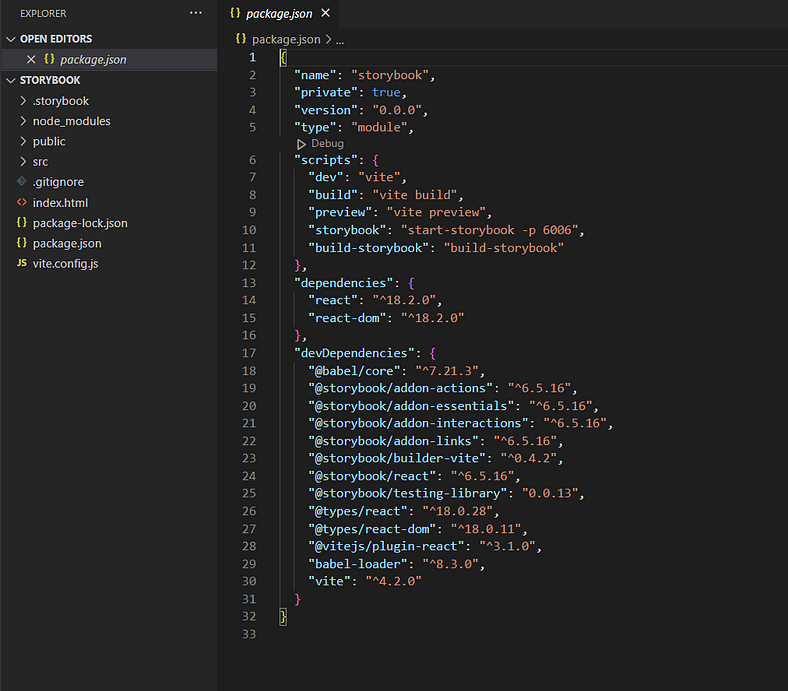Click "@storybook/addon-essentials" key
This screenshot has width=788, height=691.
tap(411, 406)
